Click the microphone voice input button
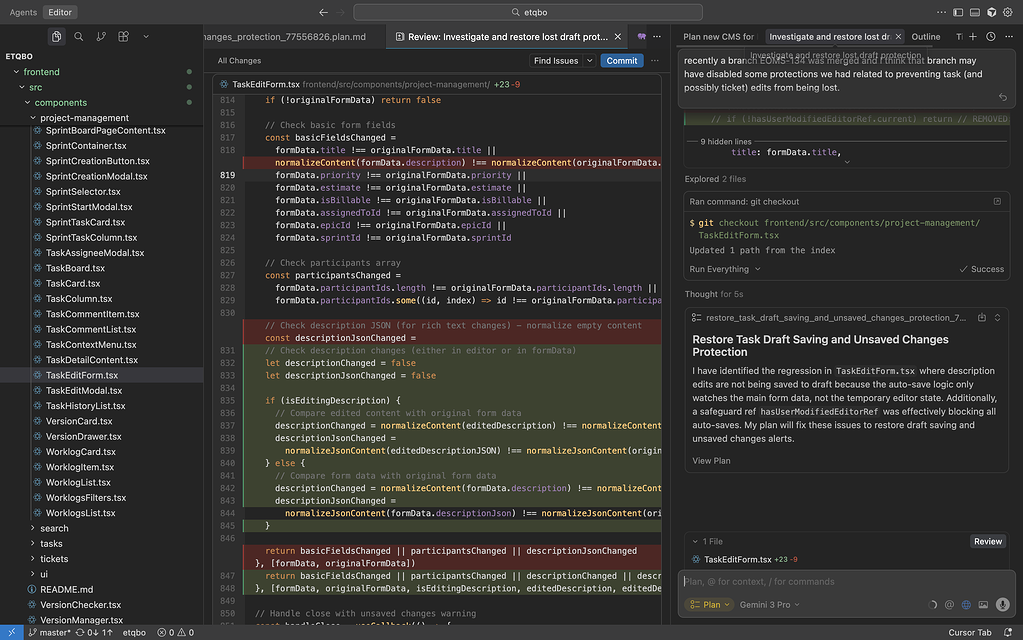The width and height of the screenshot is (1023, 640). coord(1002,605)
